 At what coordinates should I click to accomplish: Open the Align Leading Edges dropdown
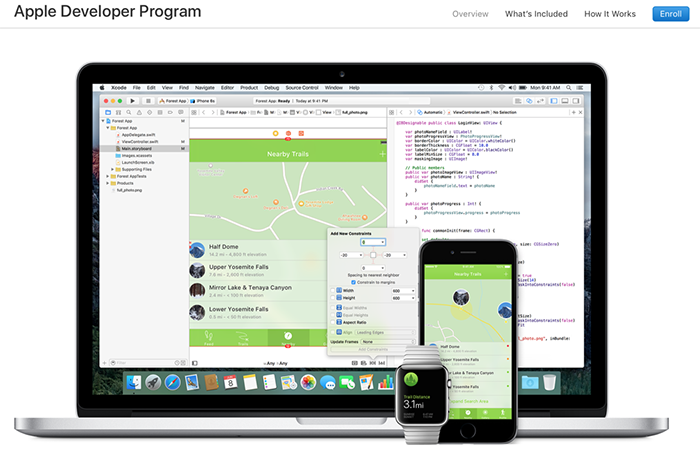point(385,332)
